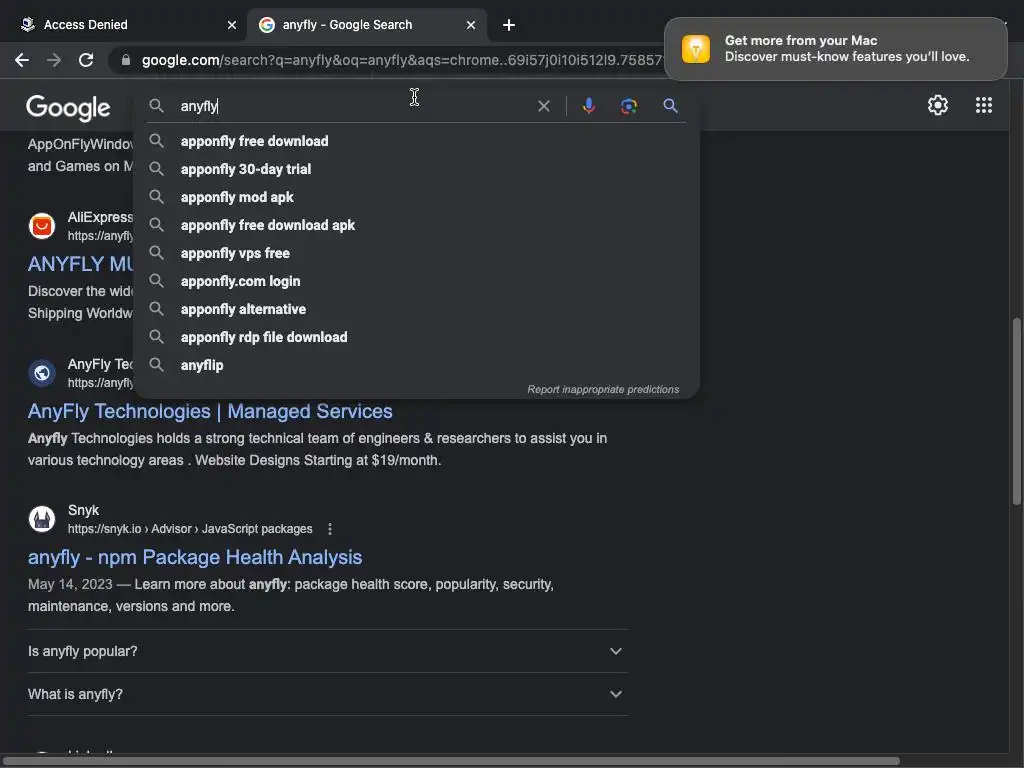Click the browser address bar URL

(402, 60)
